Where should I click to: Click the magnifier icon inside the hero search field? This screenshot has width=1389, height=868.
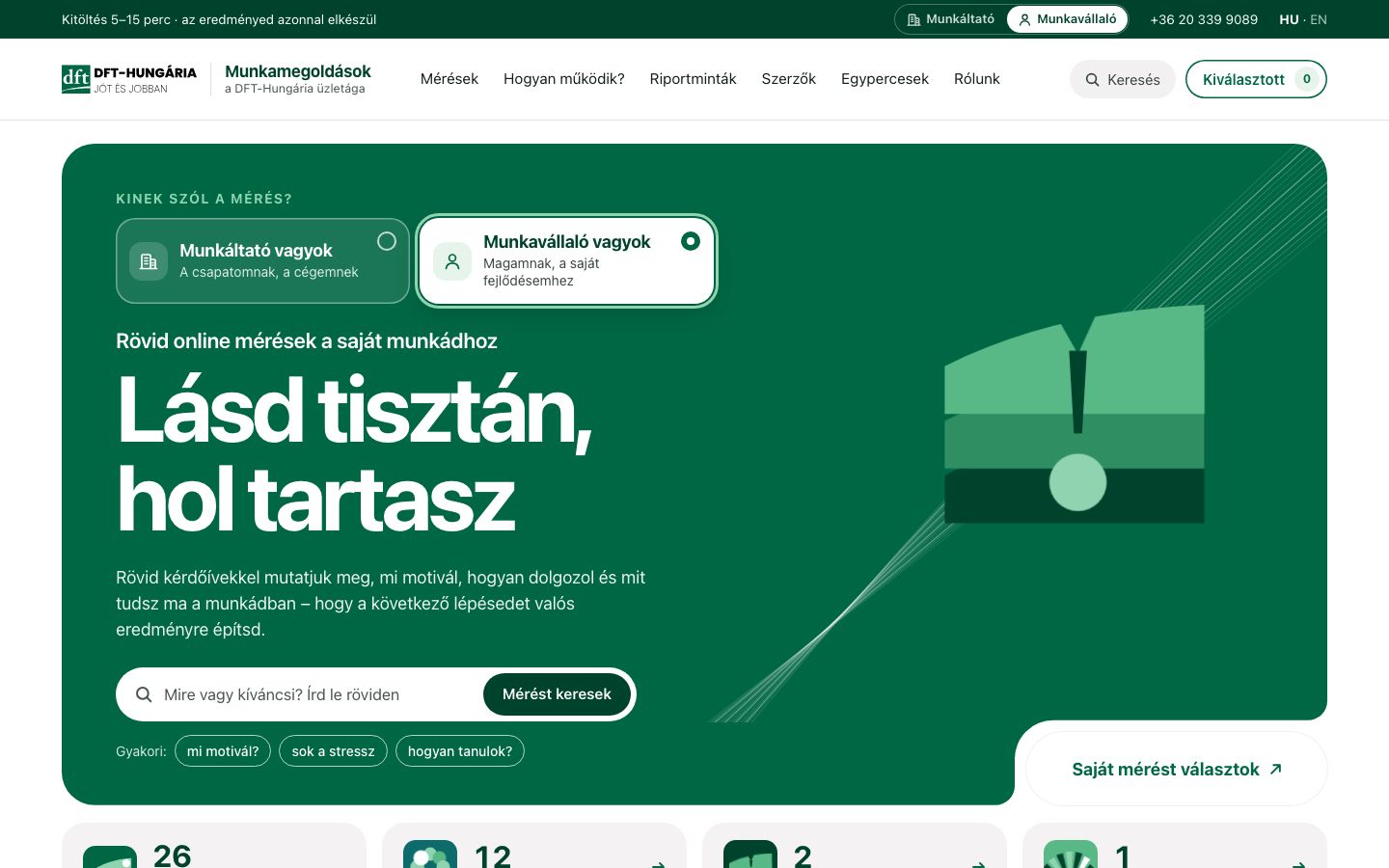click(x=144, y=694)
